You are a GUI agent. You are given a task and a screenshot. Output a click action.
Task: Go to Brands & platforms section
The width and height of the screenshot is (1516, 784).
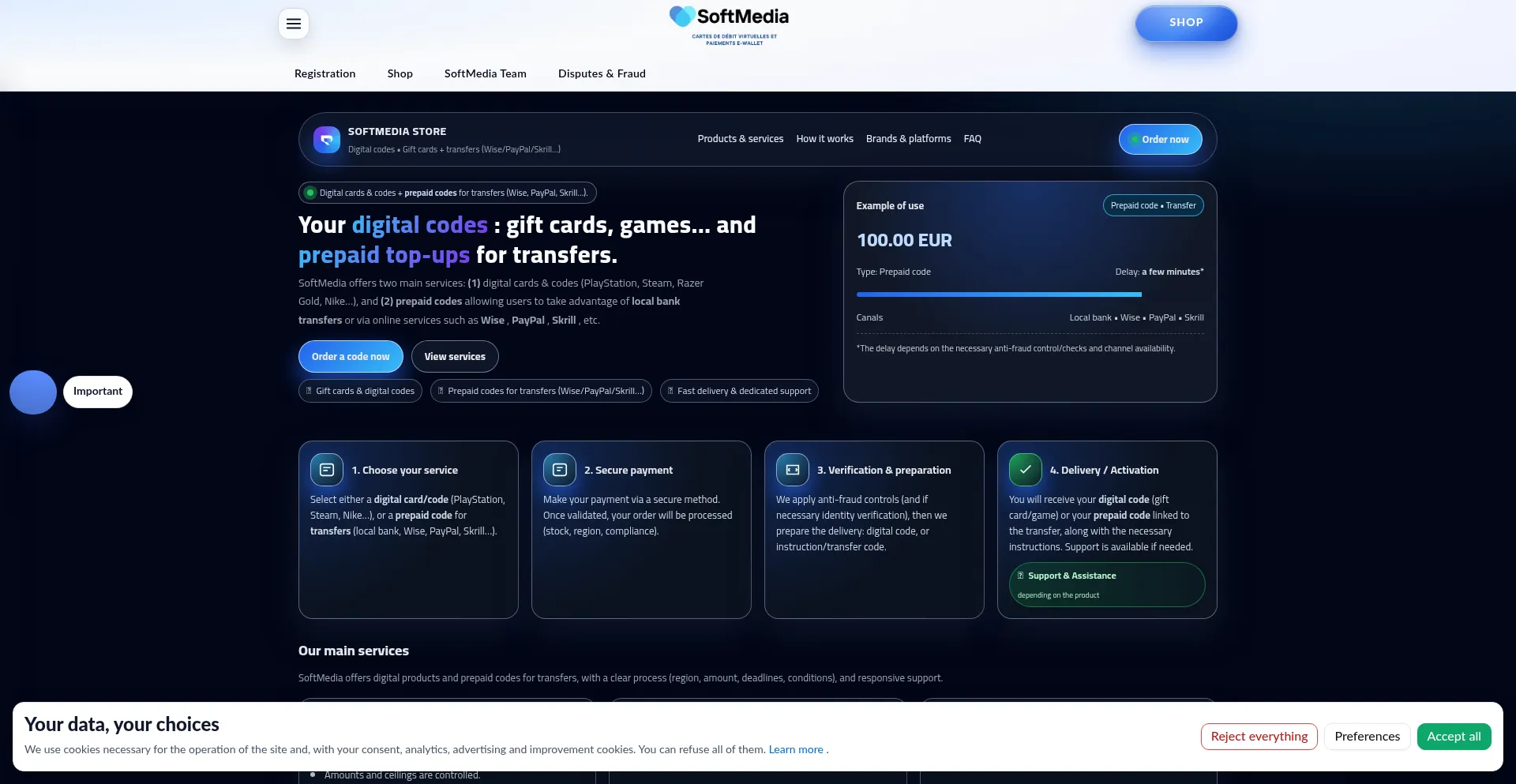coord(909,139)
